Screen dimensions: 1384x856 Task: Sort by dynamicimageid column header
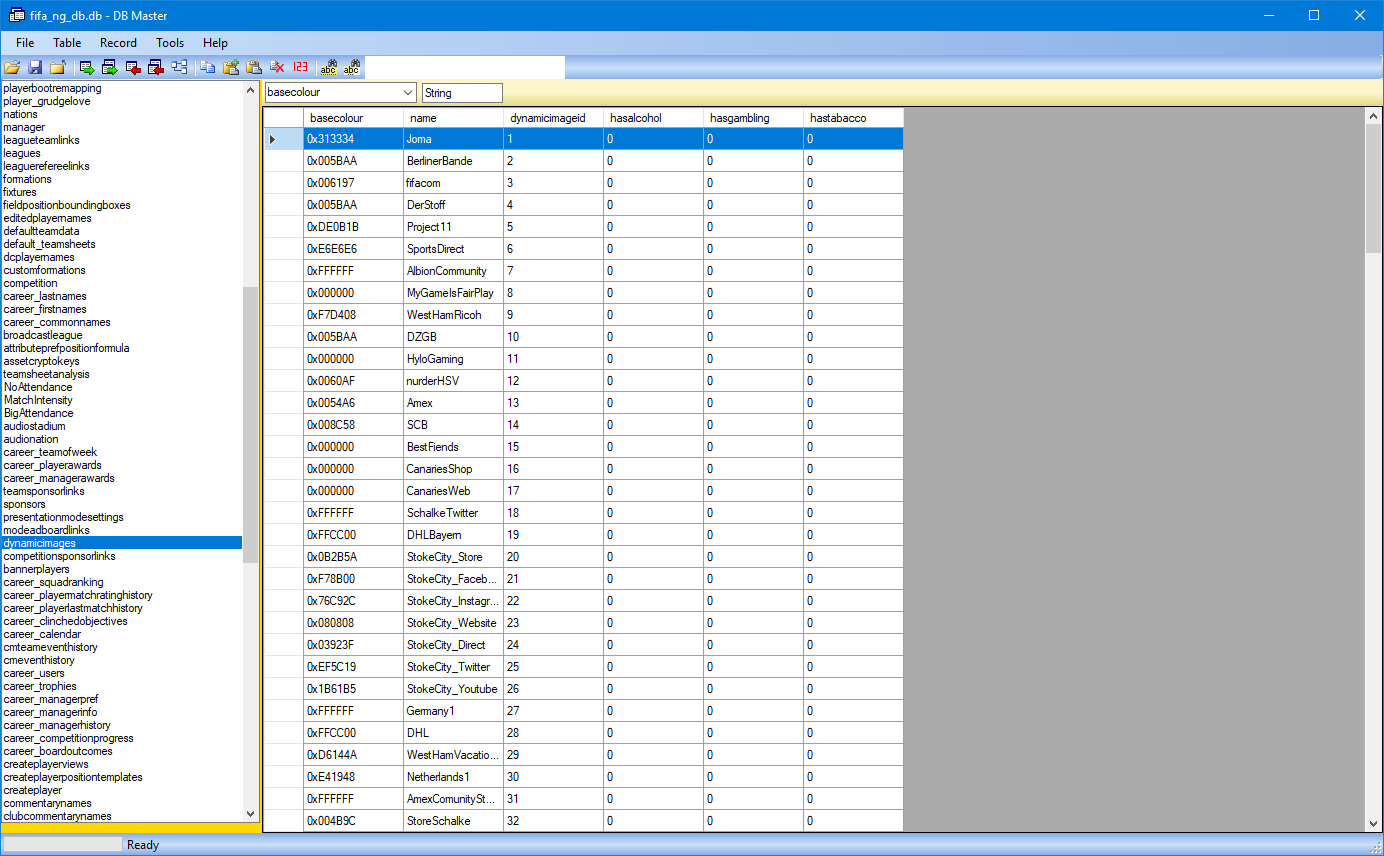[x=553, y=118]
